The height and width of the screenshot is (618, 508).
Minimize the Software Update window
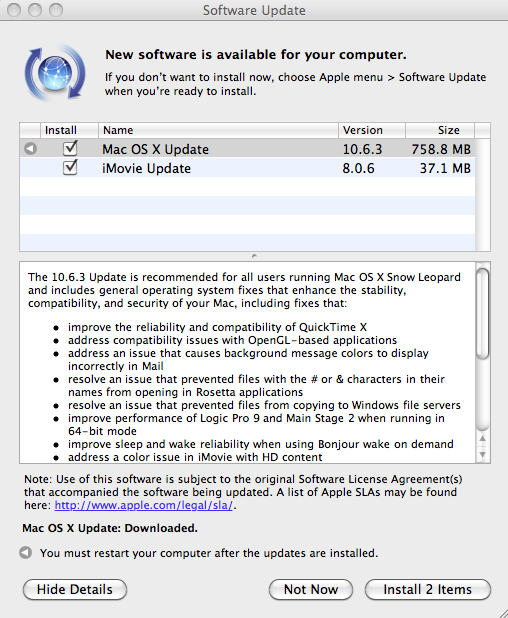[35, 10]
